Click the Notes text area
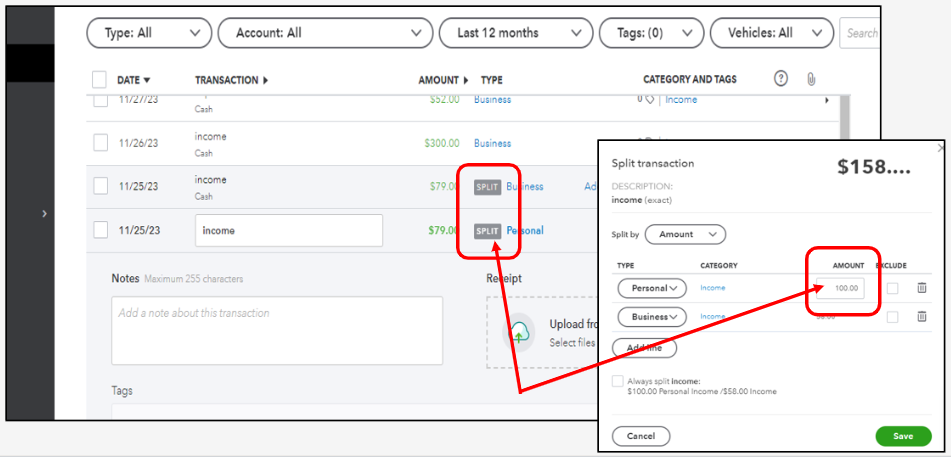Image resolution: width=951 pixels, height=457 pixels. 277,330
